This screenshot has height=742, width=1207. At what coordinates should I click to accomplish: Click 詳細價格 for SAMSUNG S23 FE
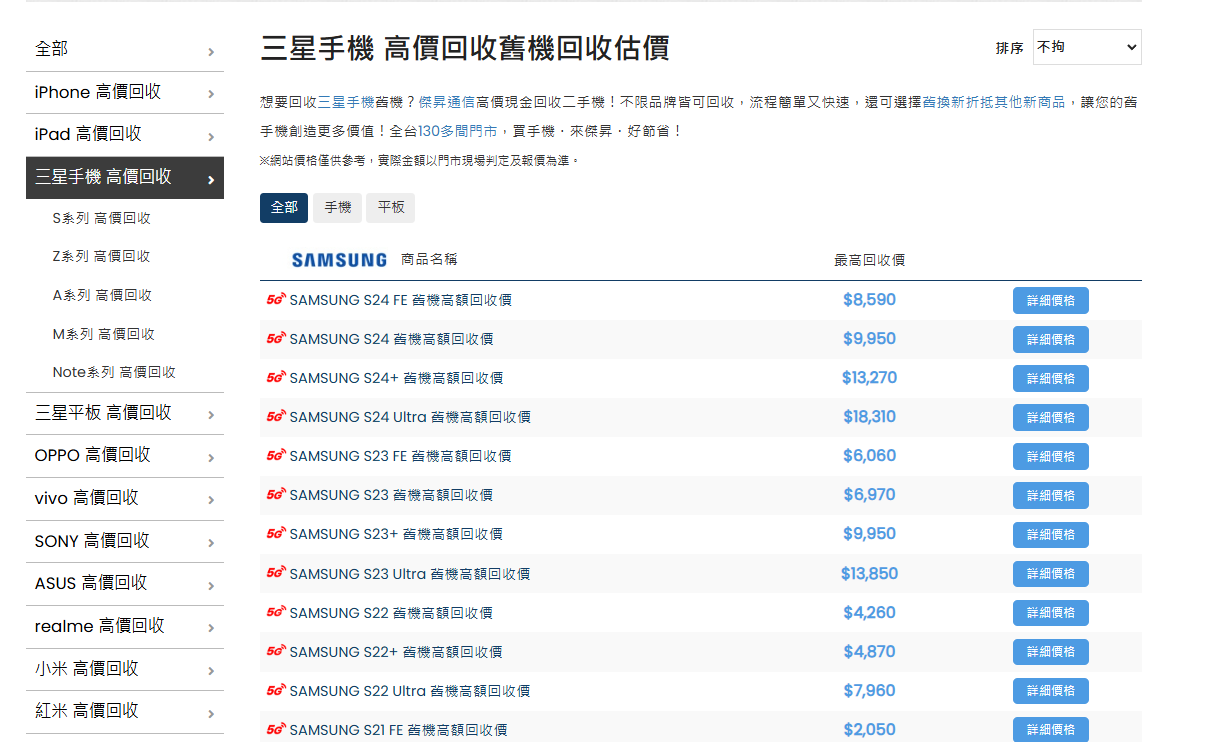1050,456
